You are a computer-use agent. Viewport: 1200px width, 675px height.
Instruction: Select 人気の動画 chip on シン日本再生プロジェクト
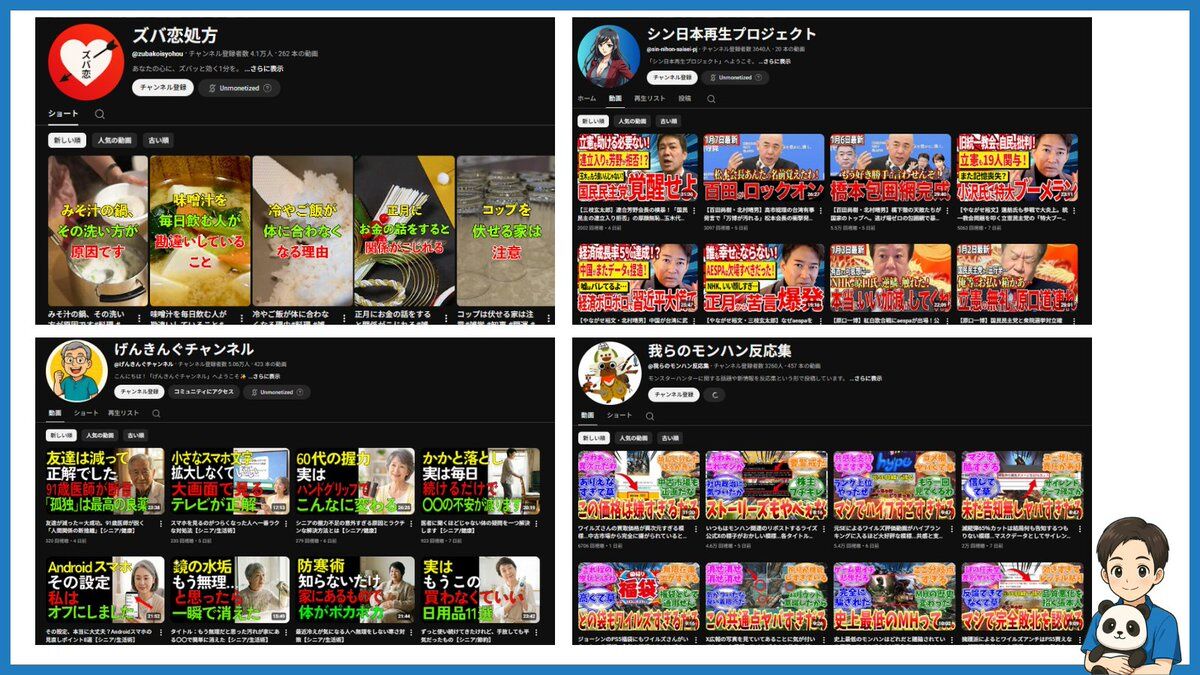click(x=632, y=121)
